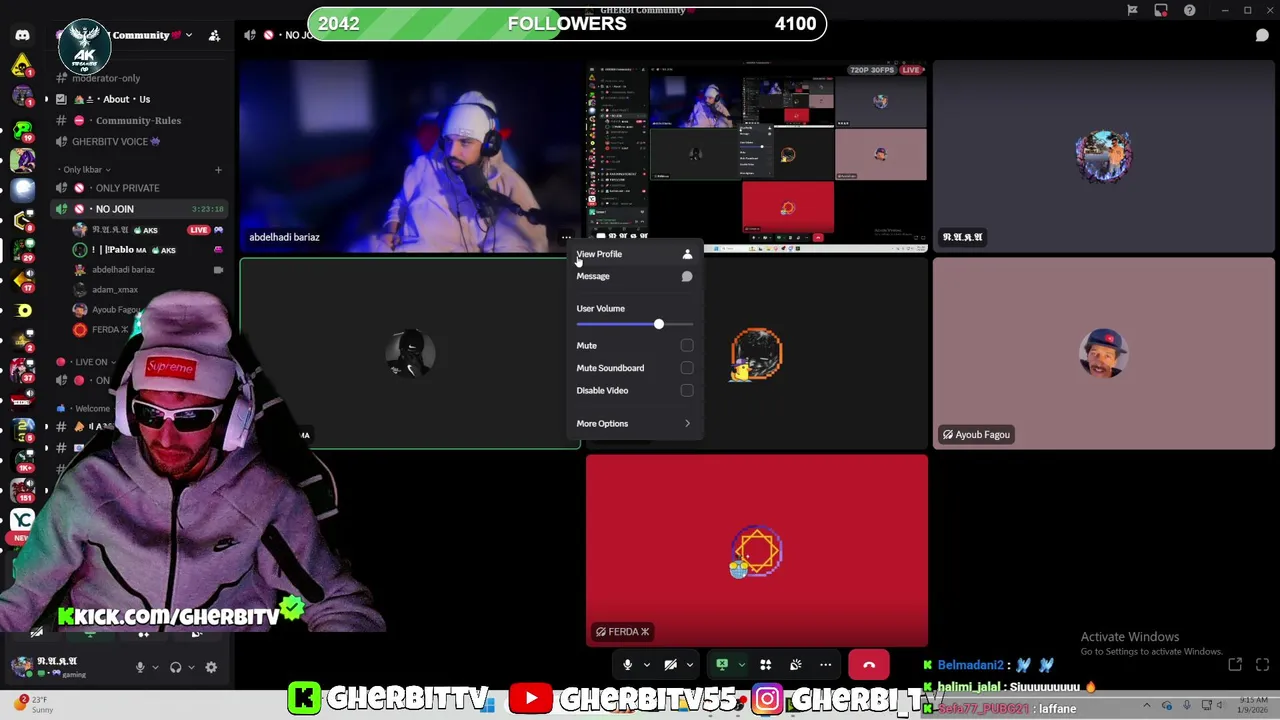
Task: Show hidden system tray icons
Action: pos(1146,705)
